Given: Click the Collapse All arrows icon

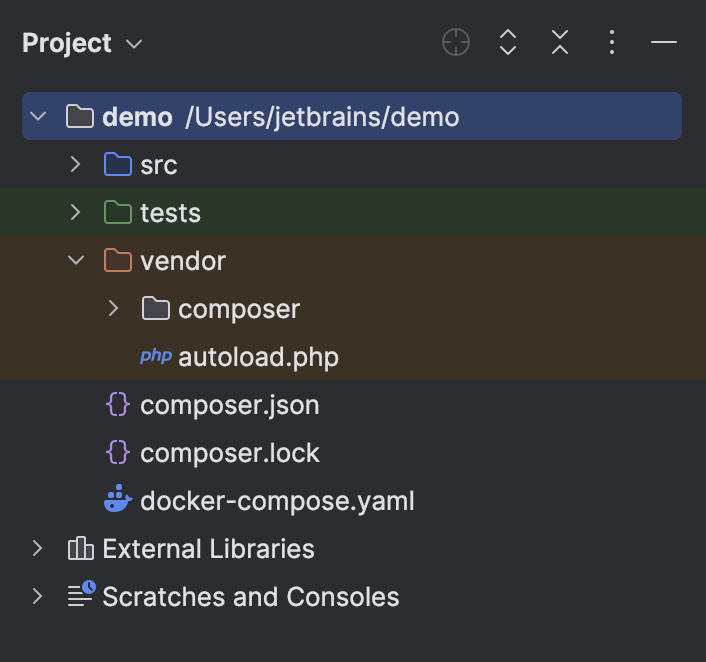Looking at the screenshot, I should point(560,42).
